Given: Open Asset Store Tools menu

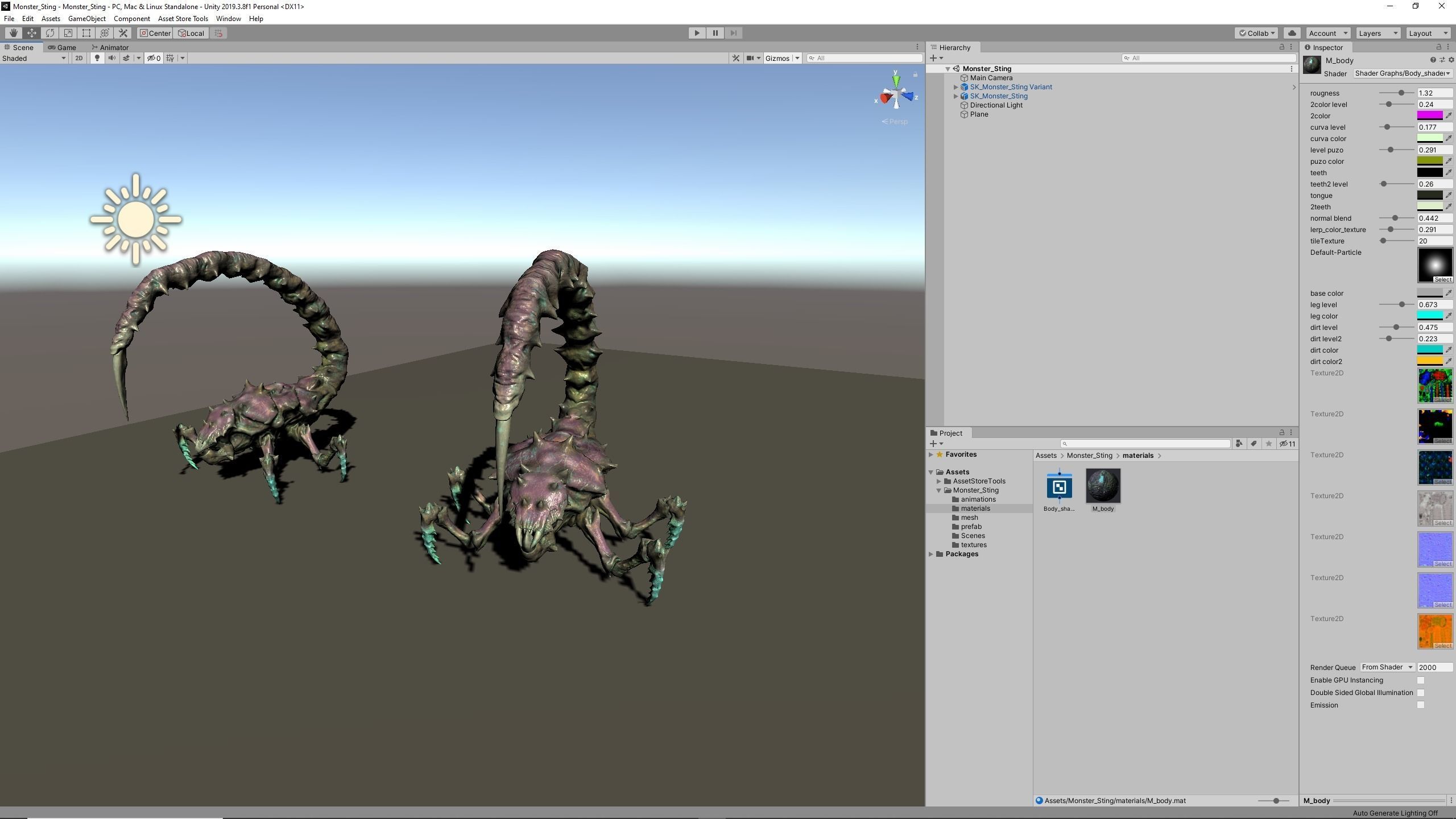Looking at the screenshot, I should [183, 18].
